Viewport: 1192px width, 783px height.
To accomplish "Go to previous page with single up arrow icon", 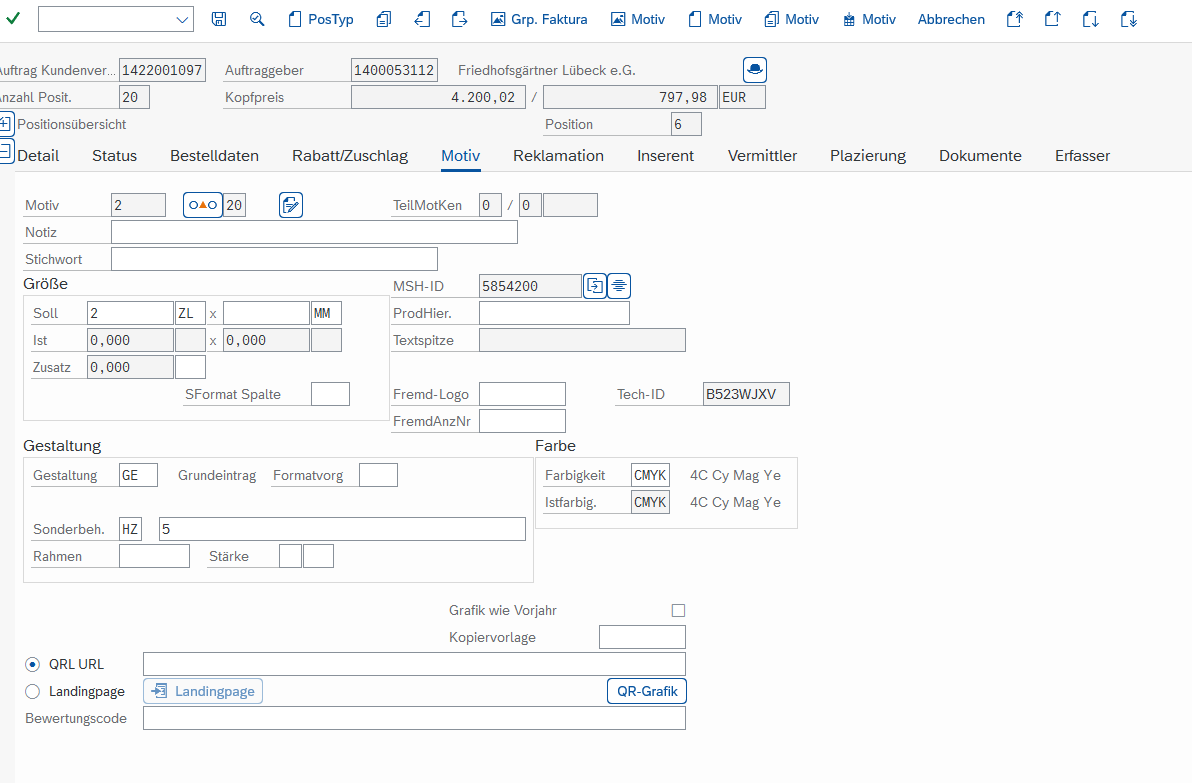I will click(x=1053, y=19).
